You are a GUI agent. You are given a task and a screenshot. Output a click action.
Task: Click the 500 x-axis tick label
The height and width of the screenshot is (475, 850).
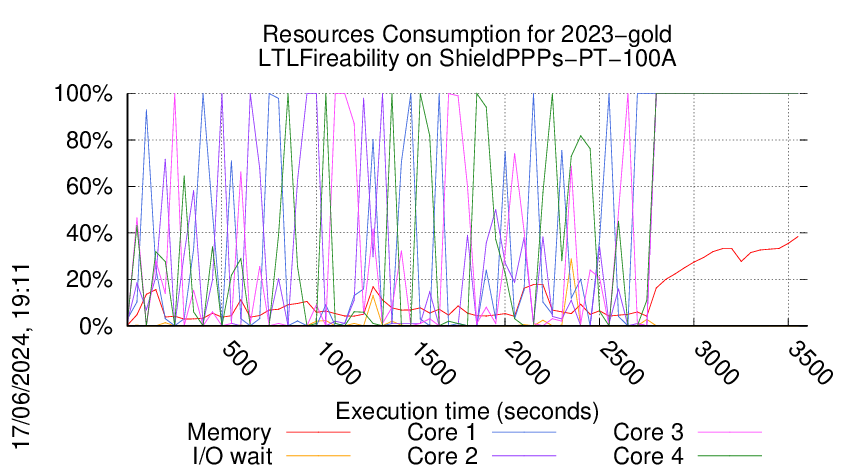coord(239,358)
